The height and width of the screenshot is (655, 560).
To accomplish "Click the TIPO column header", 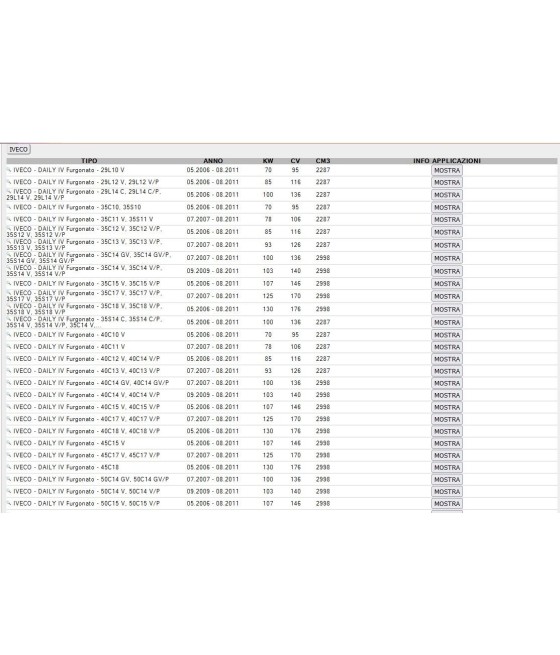I will coord(89,160).
